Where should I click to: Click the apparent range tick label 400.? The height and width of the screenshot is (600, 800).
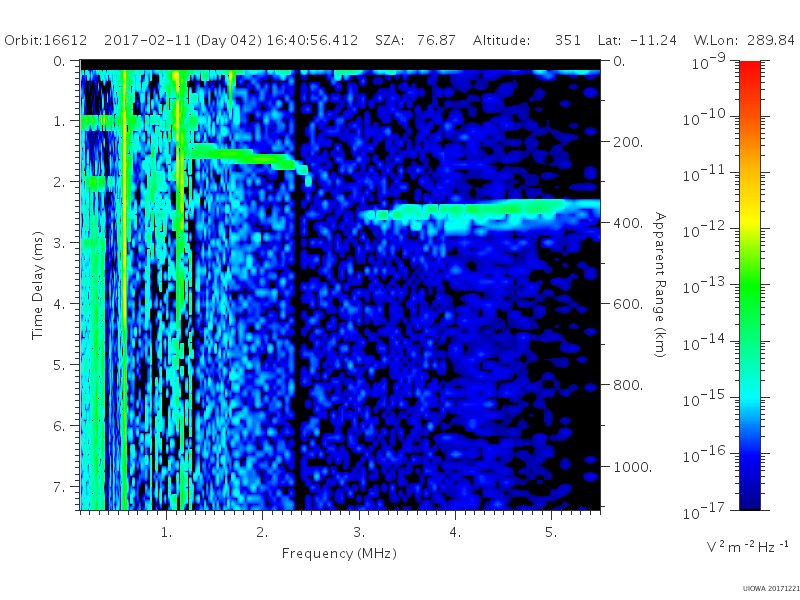tap(628, 223)
